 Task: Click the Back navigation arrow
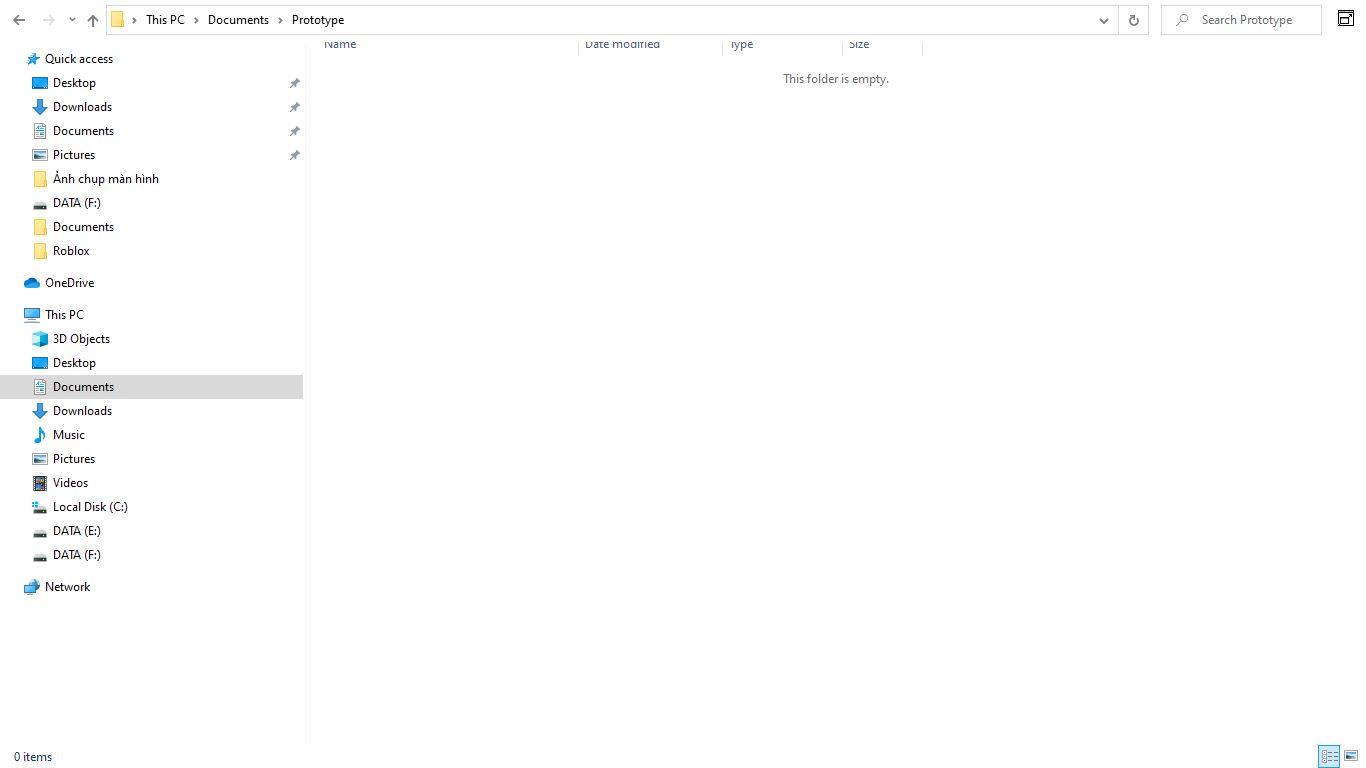pos(19,20)
